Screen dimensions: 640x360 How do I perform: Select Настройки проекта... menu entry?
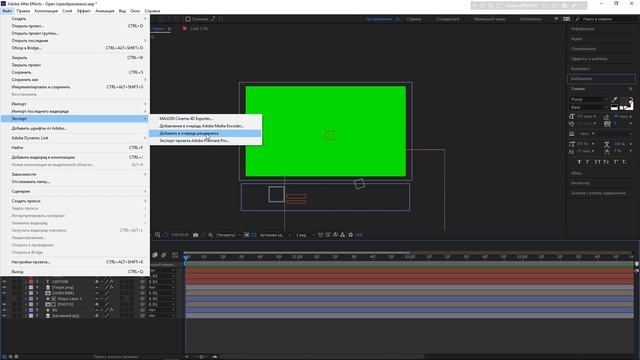pyautogui.click(x=75, y=262)
